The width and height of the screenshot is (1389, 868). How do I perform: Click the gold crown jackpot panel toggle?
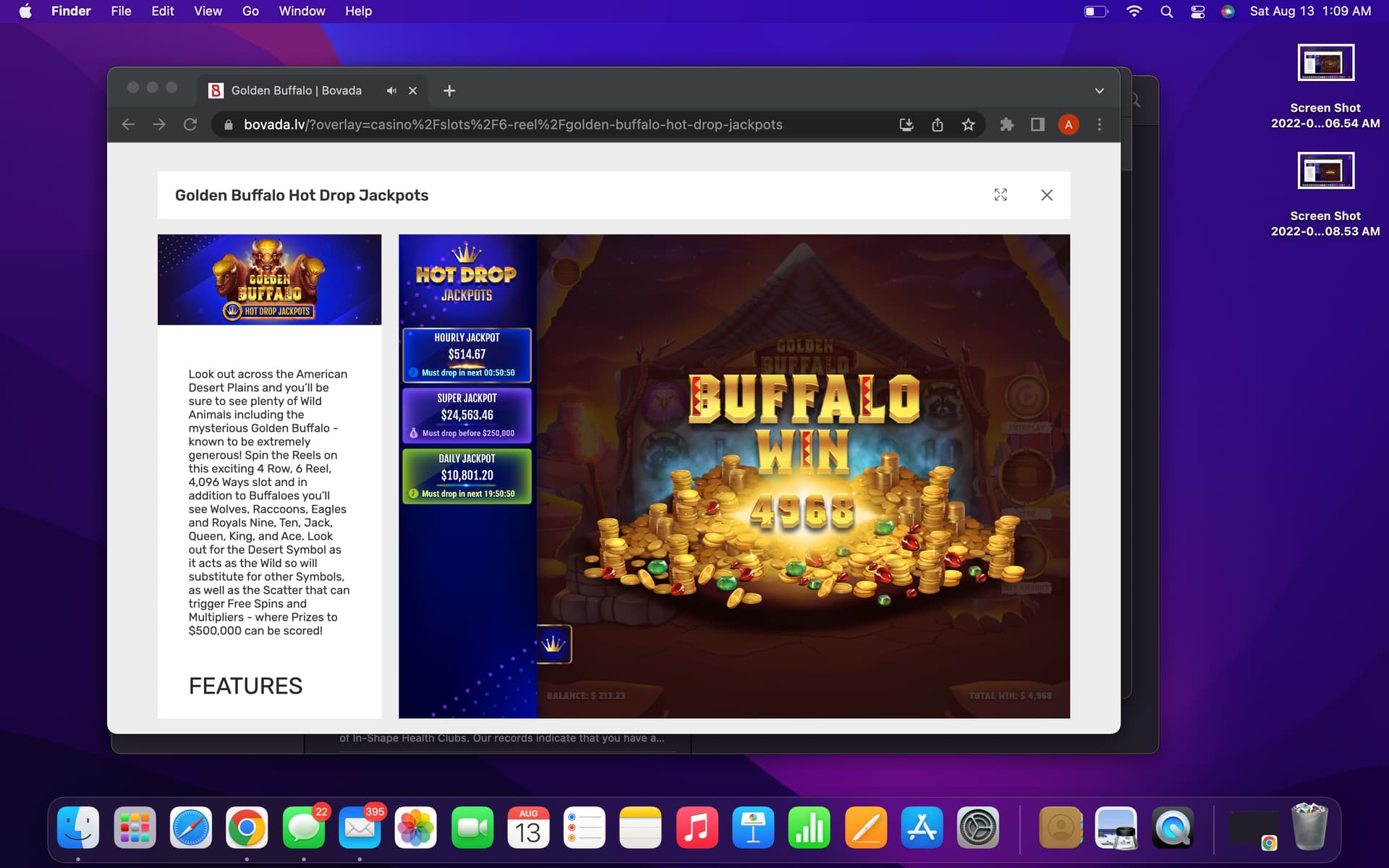[x=554, y=644]
